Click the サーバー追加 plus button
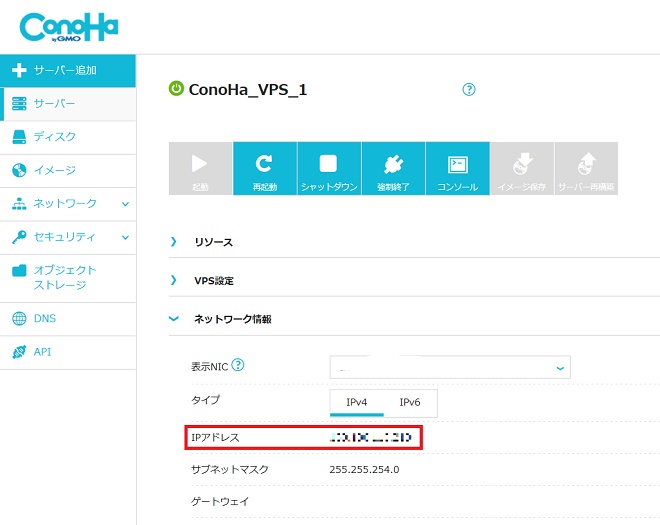Screen dimensions: 660x525 point(68,70)
